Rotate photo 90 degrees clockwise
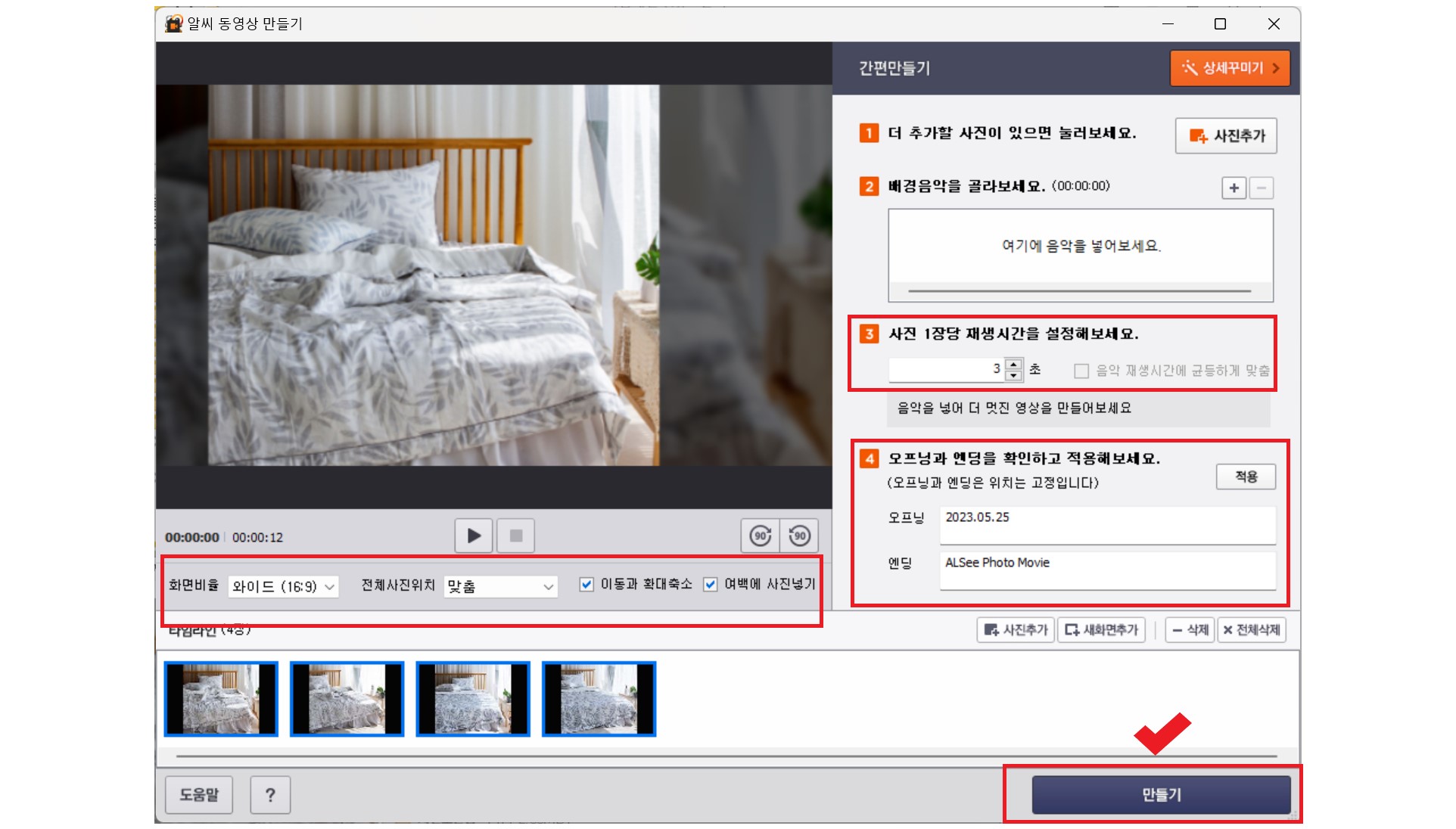Image resolution: width=1456 pixels, height=829 pixels. point(760,536)
